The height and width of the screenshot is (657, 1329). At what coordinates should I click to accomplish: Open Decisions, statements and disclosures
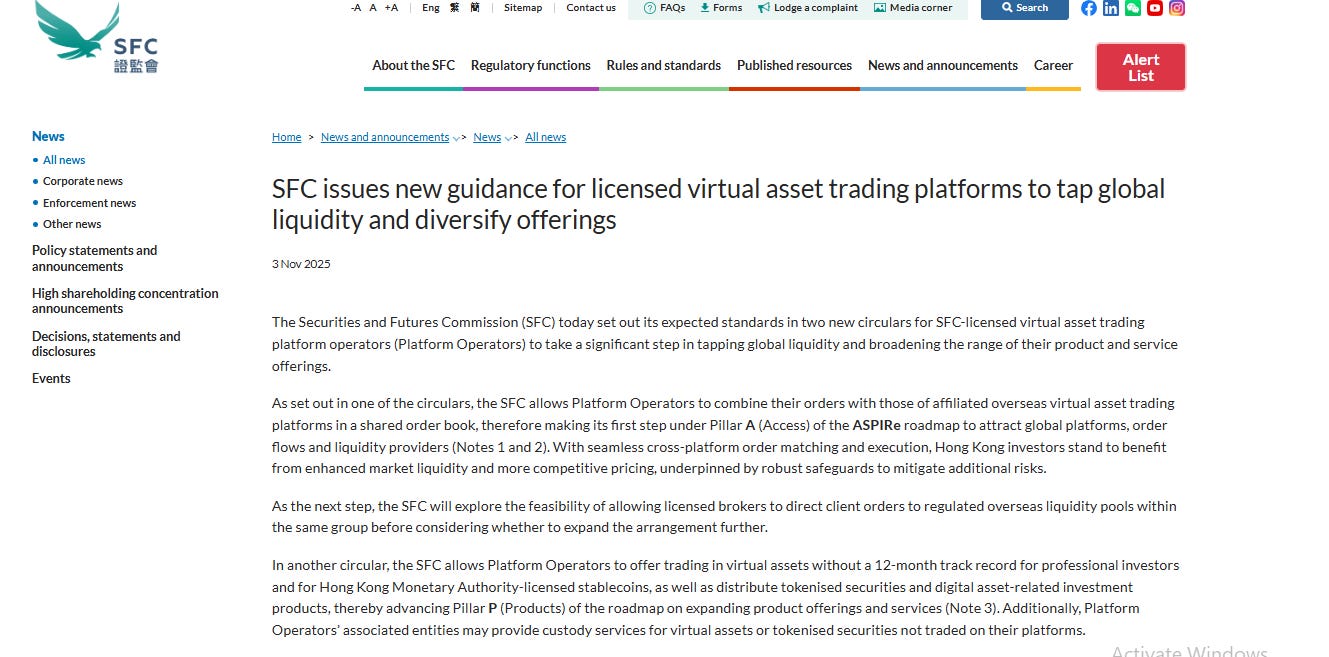click(106, 344)
